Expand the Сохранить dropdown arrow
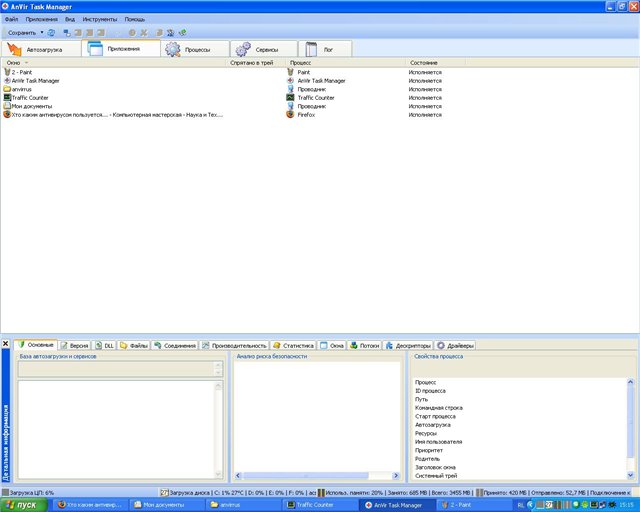This screenshot has height=512, width=640. pos(42,33)
